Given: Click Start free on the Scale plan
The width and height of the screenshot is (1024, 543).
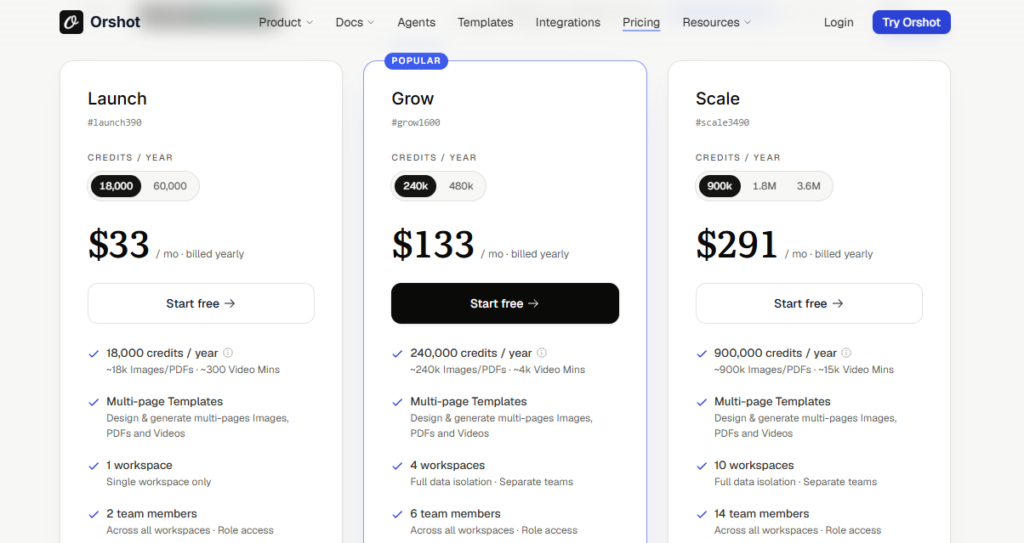Looking at the screenshot, I should pyautogui.click(x=809, y=303).
